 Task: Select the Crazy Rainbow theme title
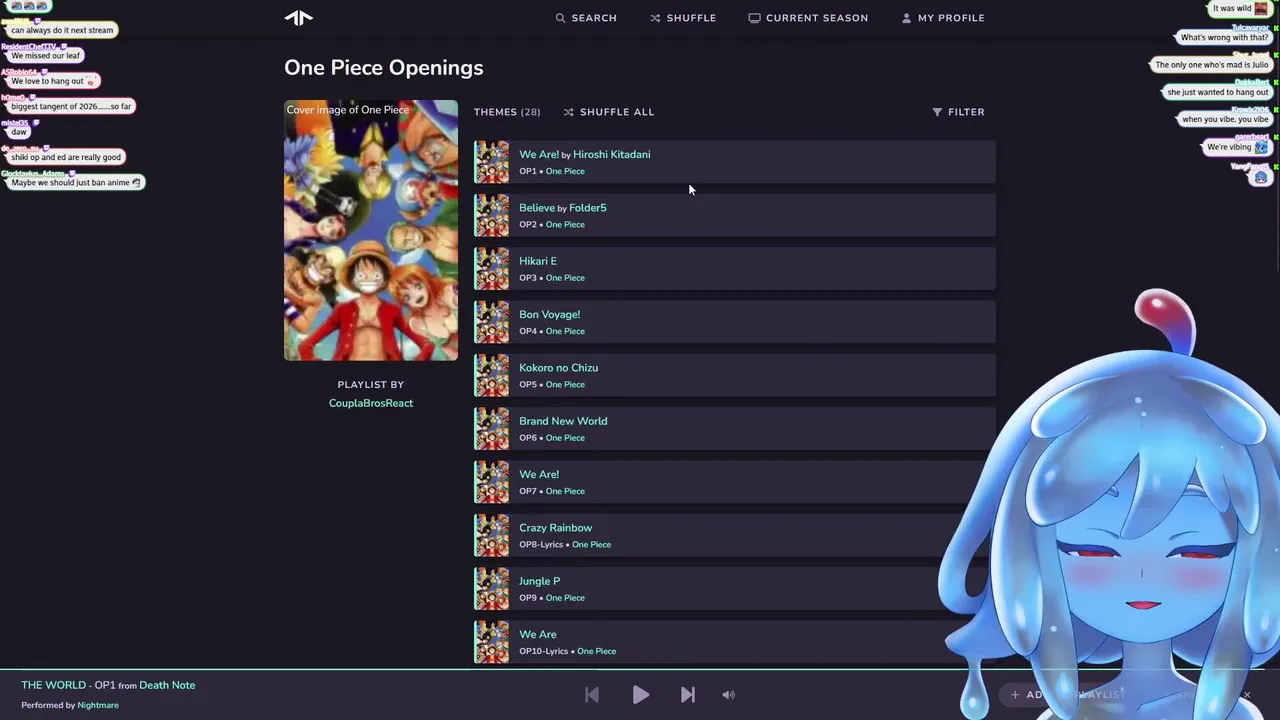[555, 528]
